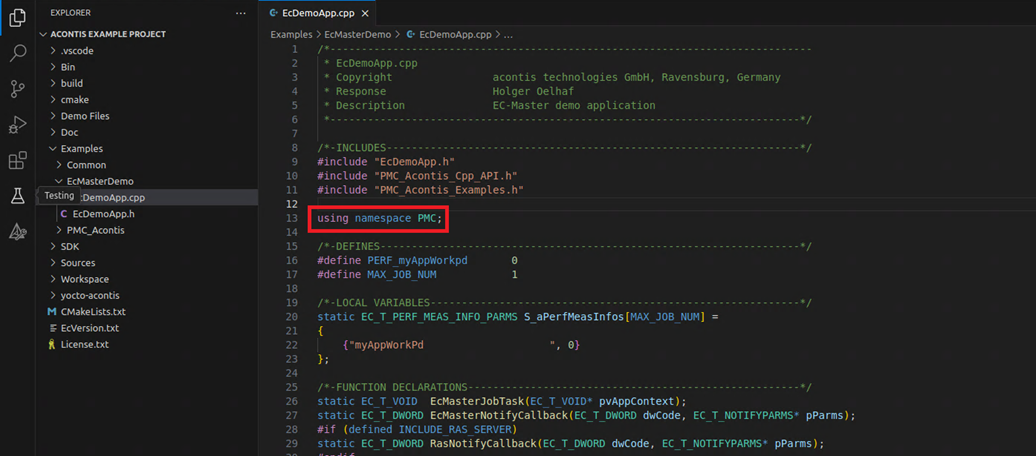Open the Source Control view icon

[x=17, y=90]
